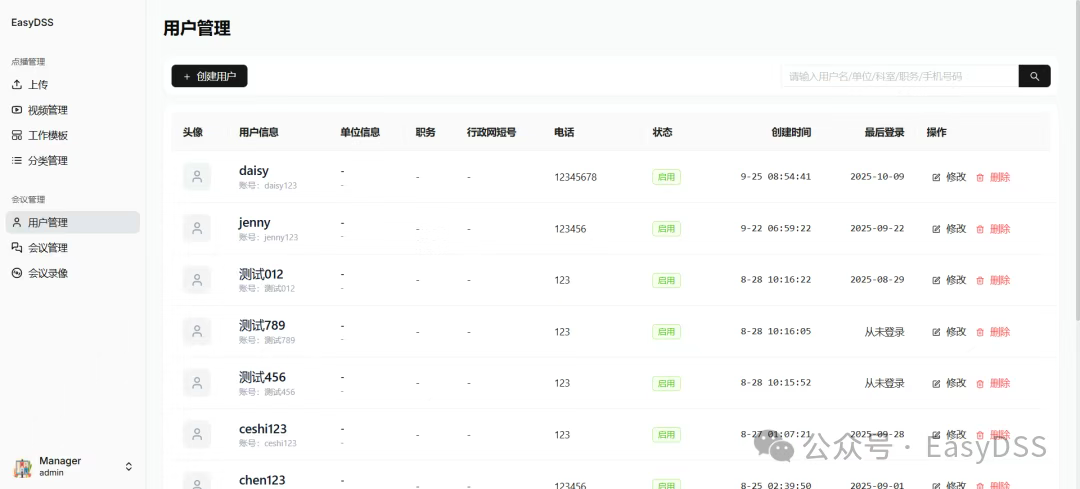
Task: Click ceshi123's avatar placeholder icon
Action: [x=197, y=435]
